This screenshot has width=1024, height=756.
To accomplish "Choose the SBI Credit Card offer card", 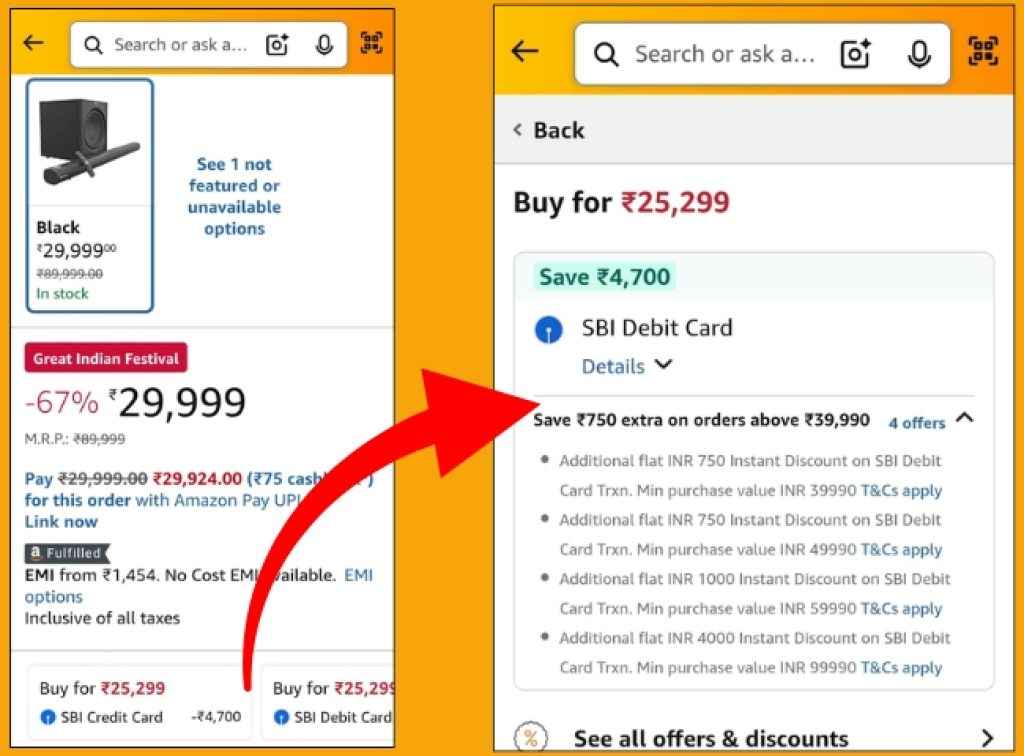I will coord(140,702).
